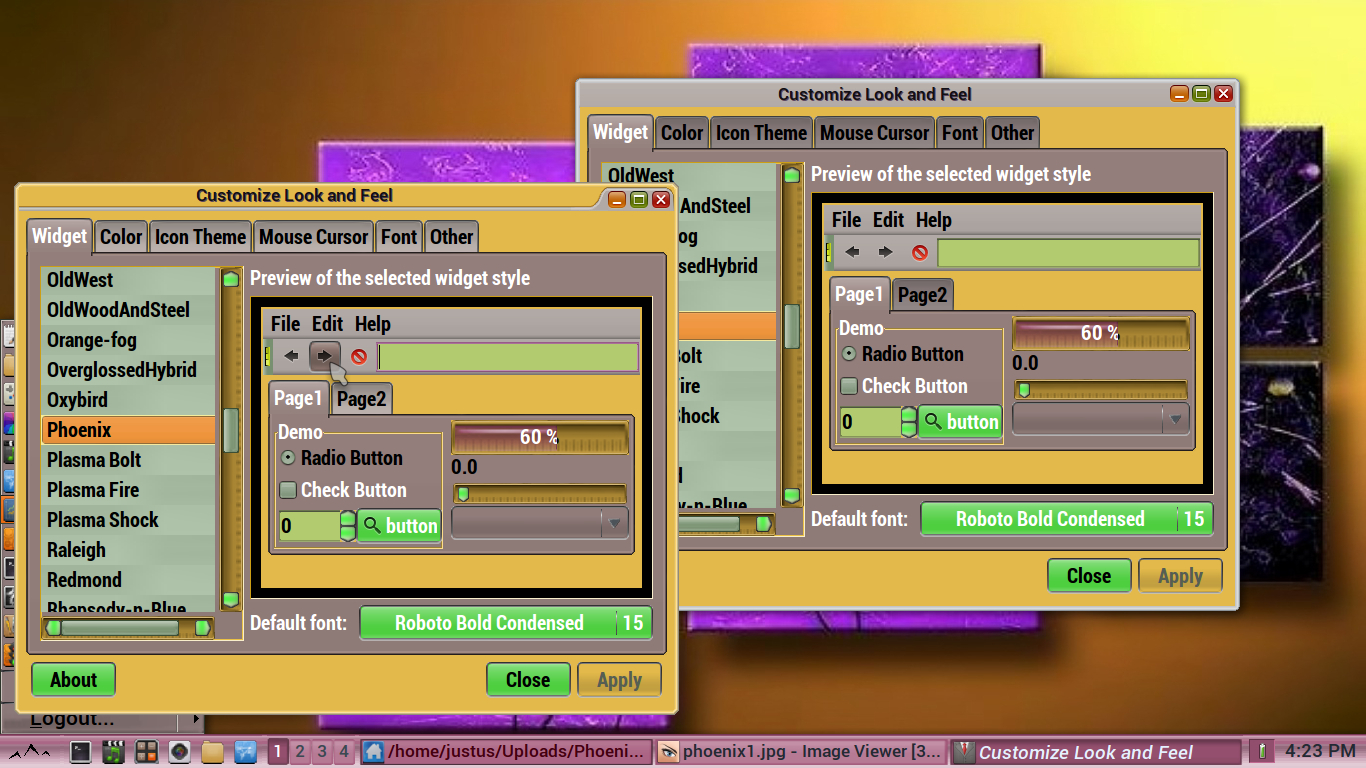This screenshot has height=768, width=1366.
Task: Click Close in the front window
Action: [x=528, y=680]
